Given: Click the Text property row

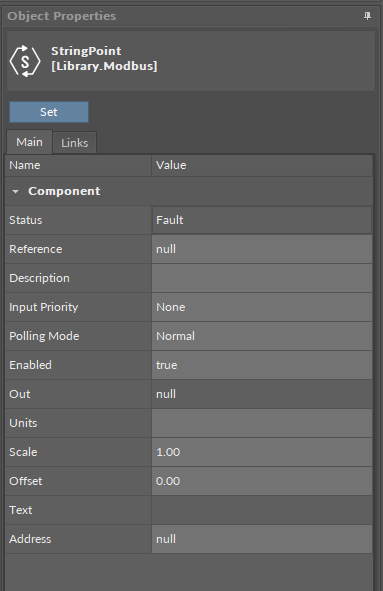Looking at the screenshot, I should 188,510.
